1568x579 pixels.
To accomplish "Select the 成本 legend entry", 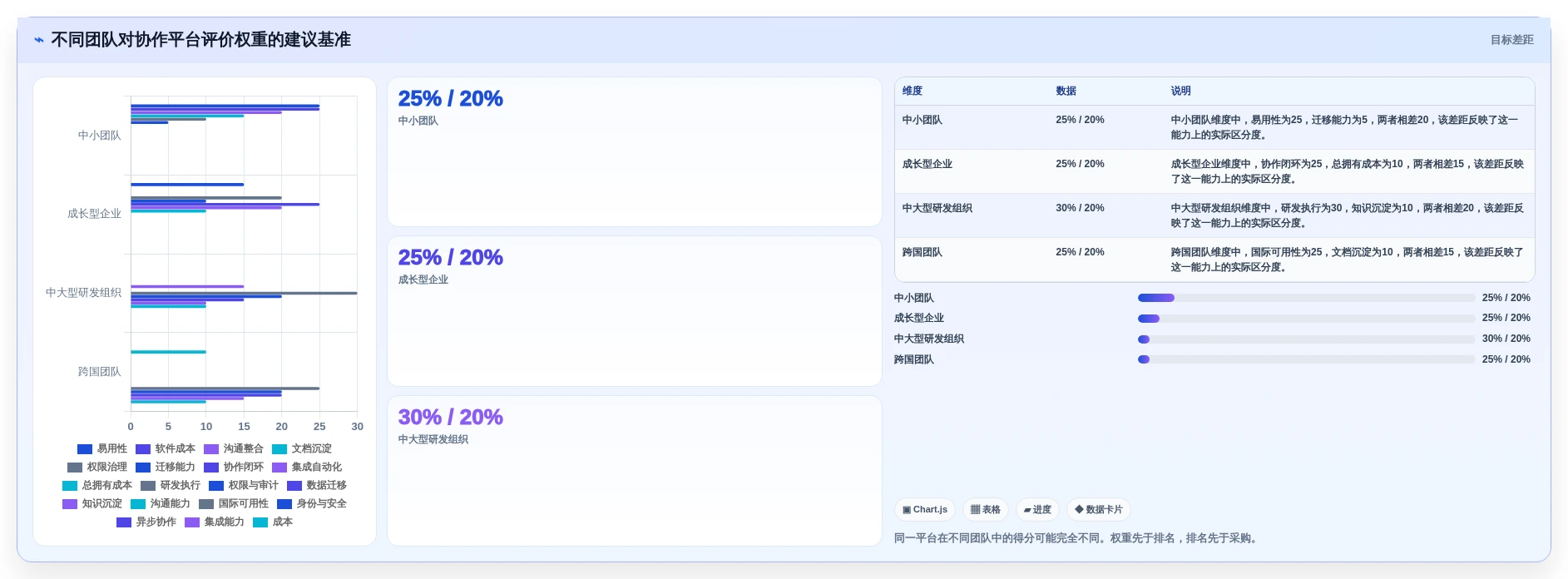I will point(273,522).
